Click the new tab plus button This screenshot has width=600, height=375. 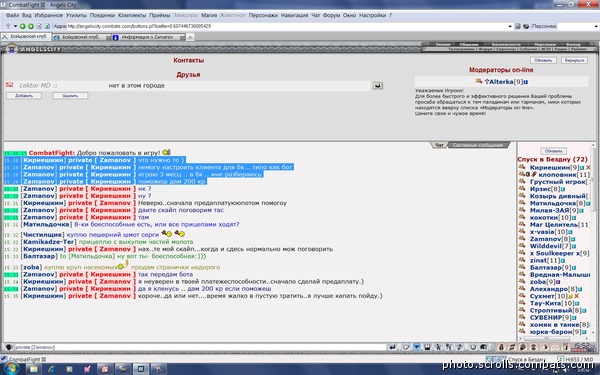[x=190, y=37]
